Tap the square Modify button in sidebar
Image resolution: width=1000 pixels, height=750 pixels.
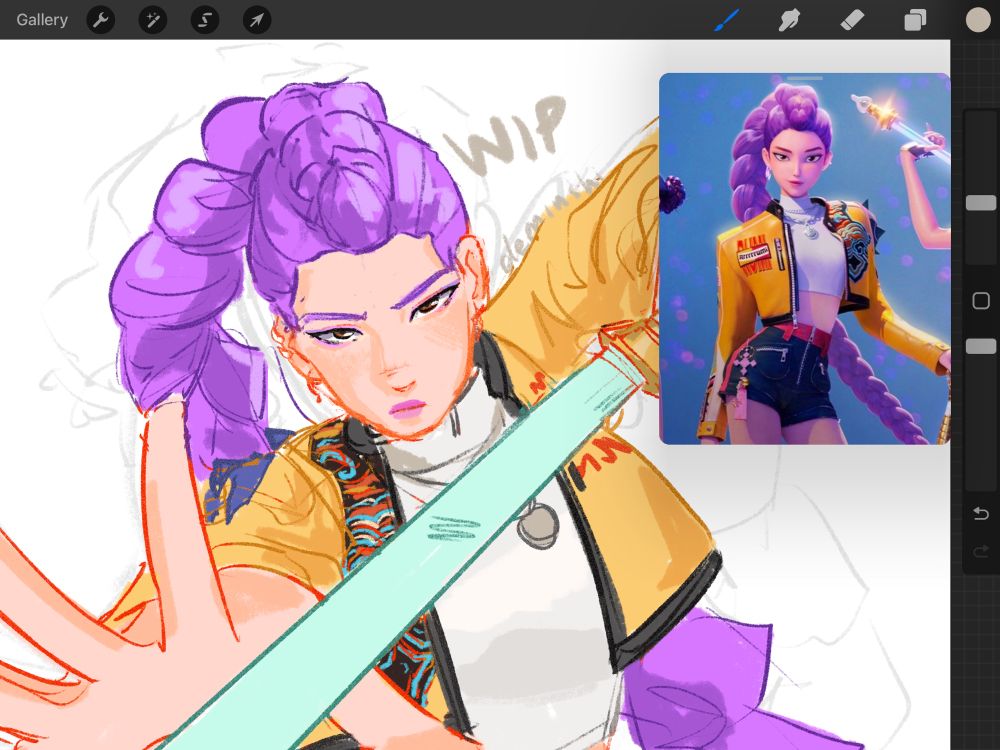pyautogui.click(x=981, y=300)
